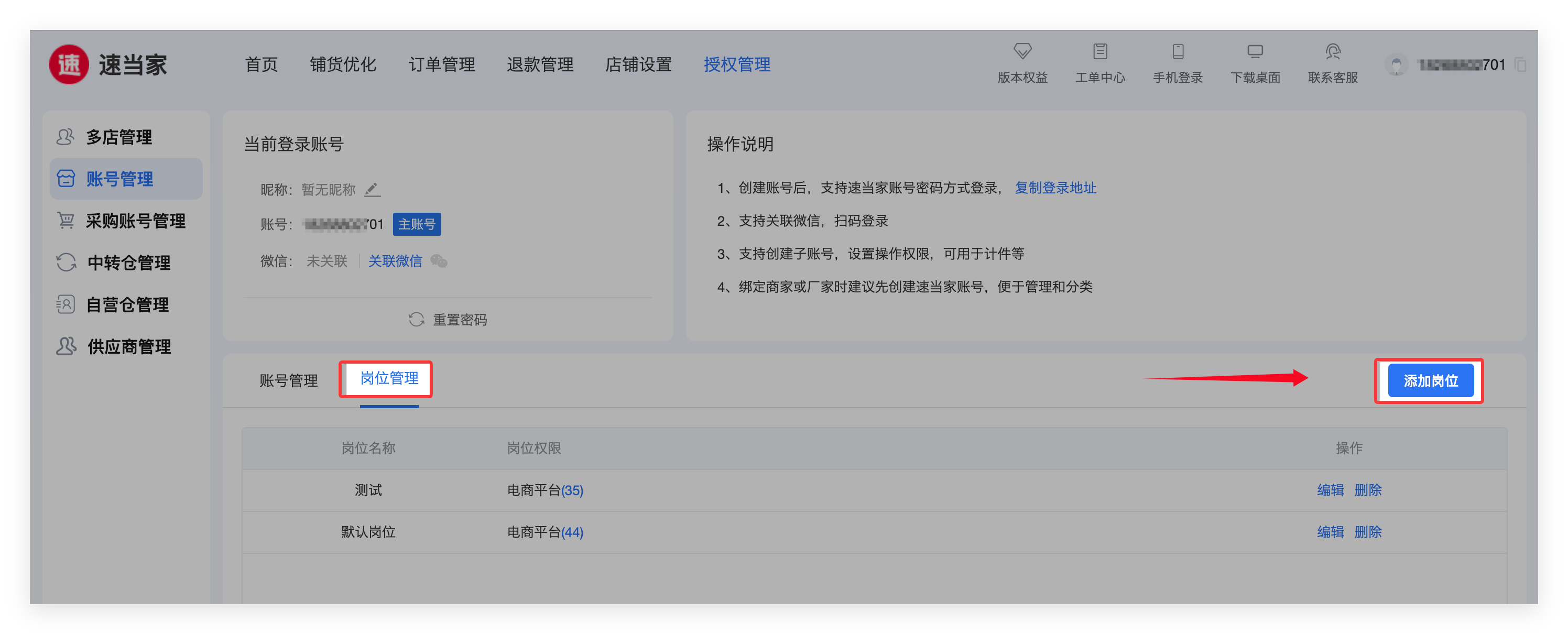Click the 速当家 red logo
1568x634 pixels.
pos(69,64)
